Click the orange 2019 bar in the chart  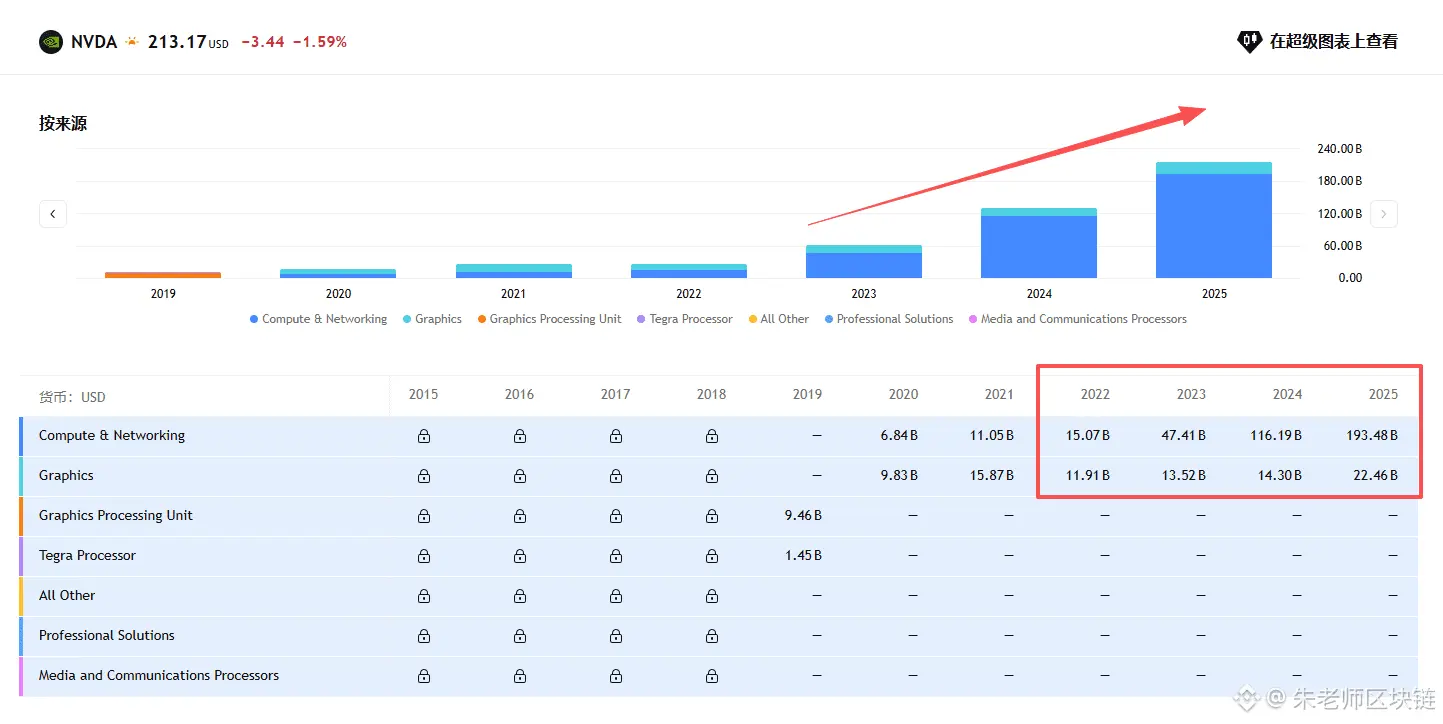tap(163, 275)
